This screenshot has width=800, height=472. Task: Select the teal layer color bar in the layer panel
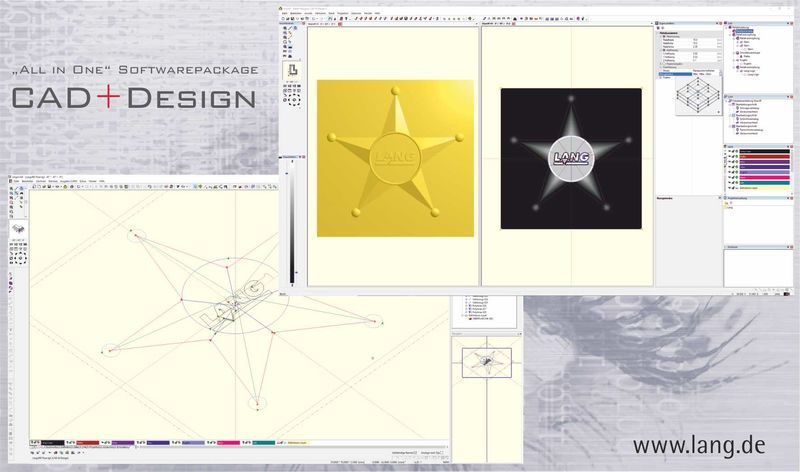tap(765, 183)
